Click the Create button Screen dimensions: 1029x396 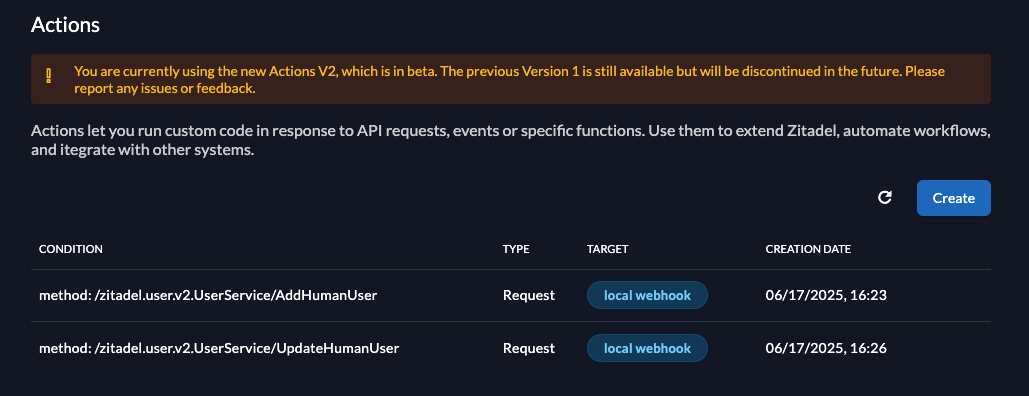coord(954,198)
